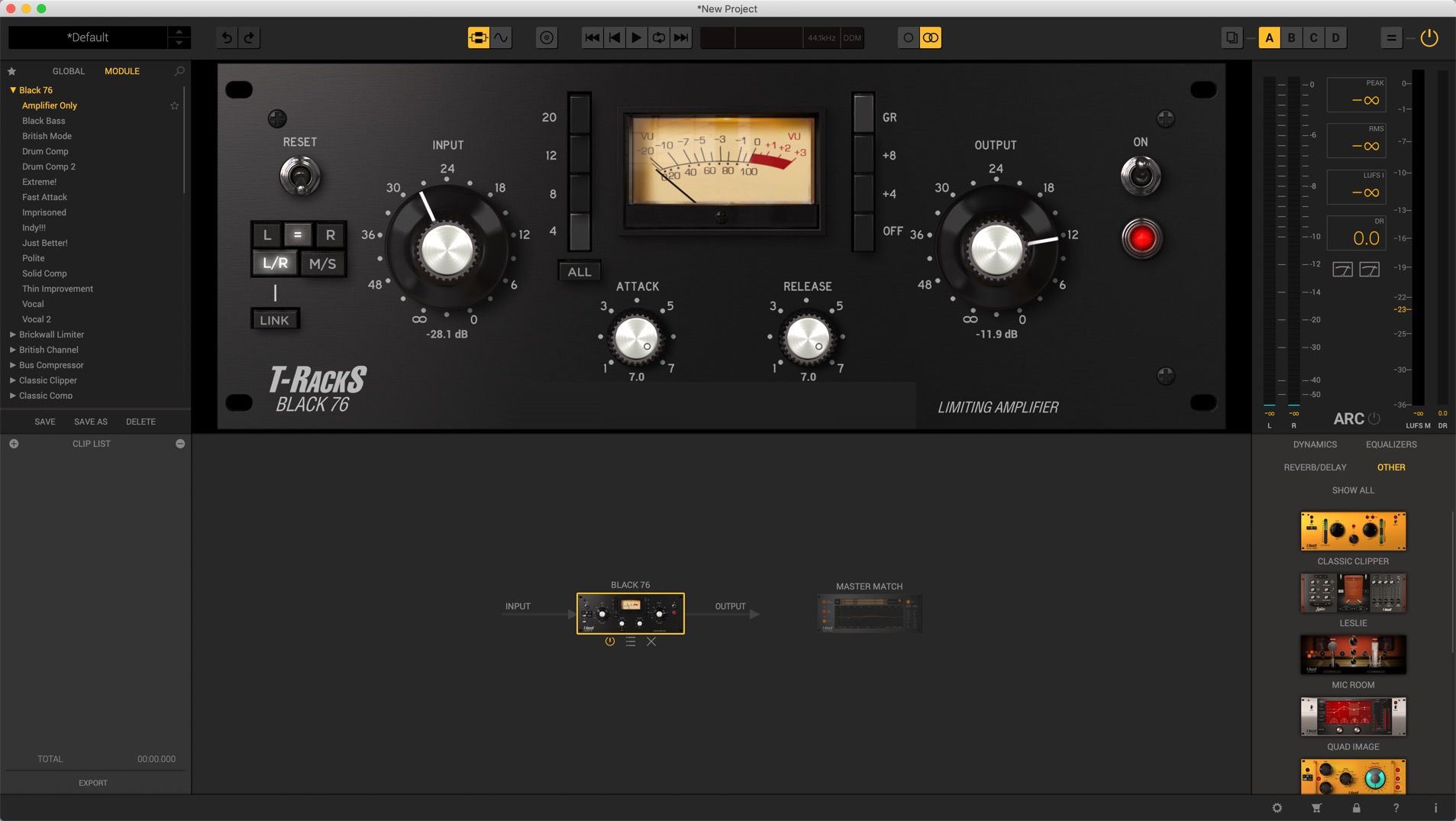Open settings gear icon at bottom

1277,808
